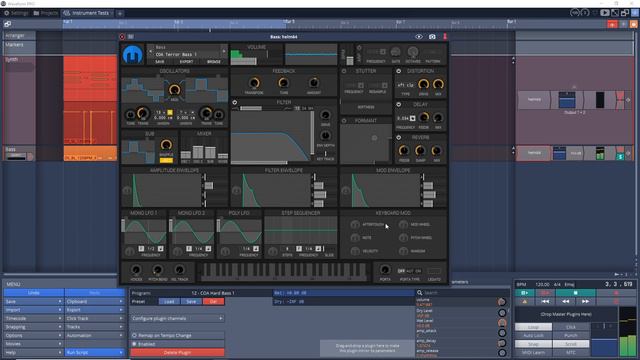Adjust the filter resonance vertical slider

coord(313,136)
